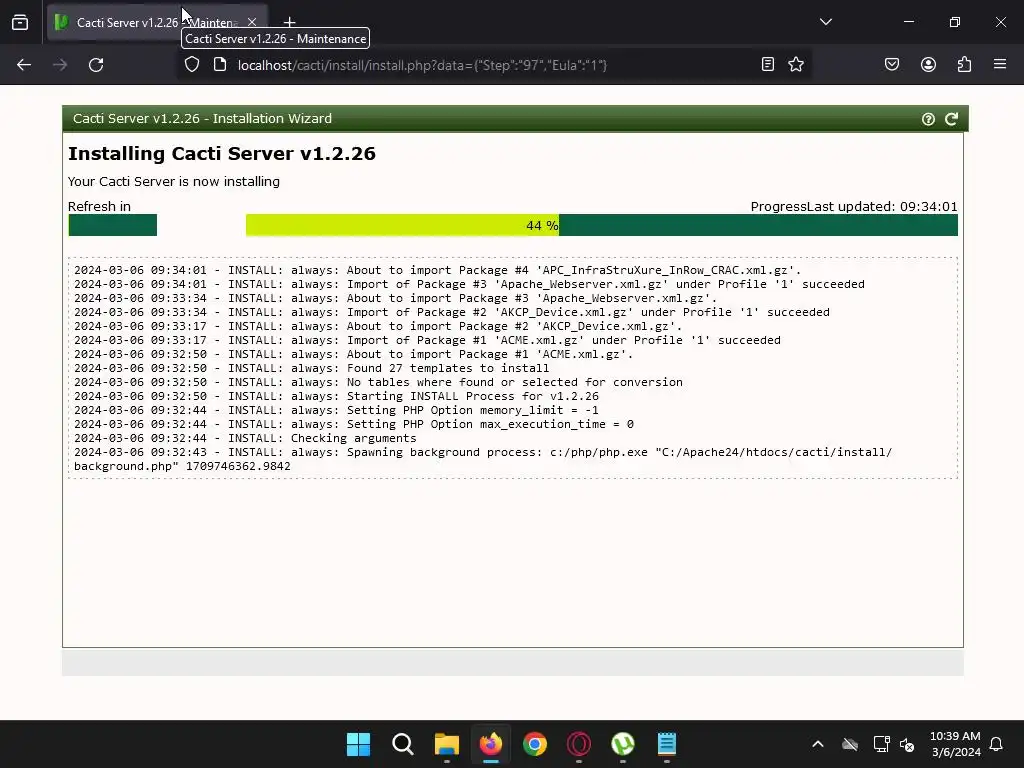Open uTorrent from the taskbar
1024x768 pixels.
point(623,744)
